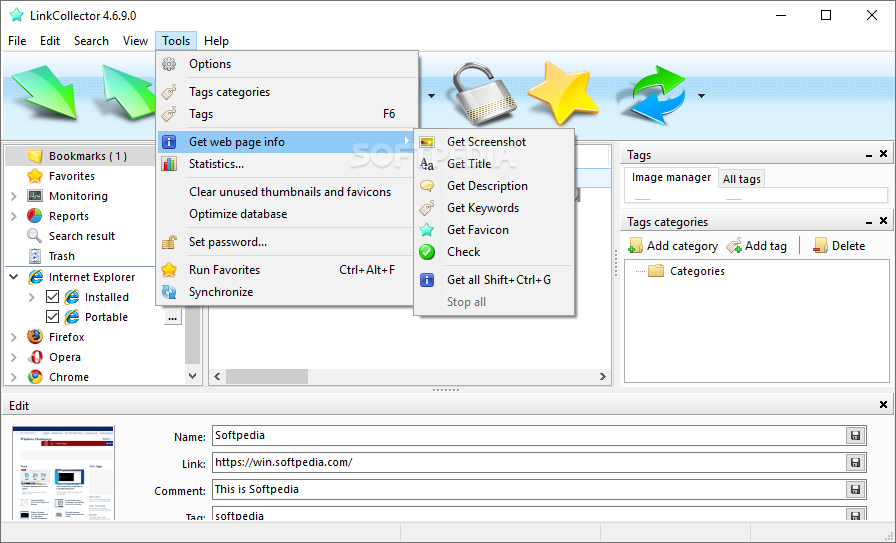Choose Tags categories in Tools menu
The width and height of the screenshot is (896, 543).
tap(287, 92)
